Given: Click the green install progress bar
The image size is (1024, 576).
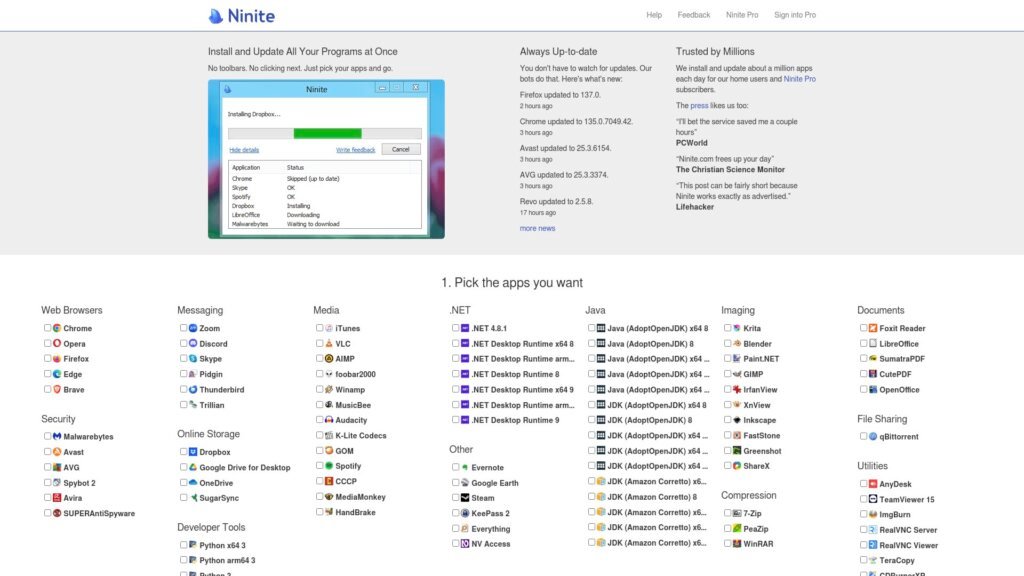Looking at the screenshot, I should (327, 133).
